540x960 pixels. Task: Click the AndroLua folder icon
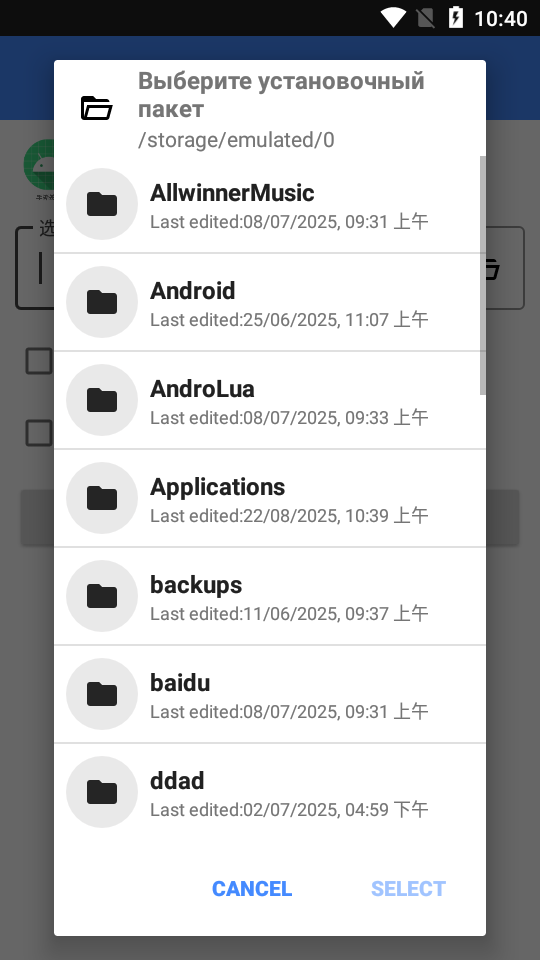[102, 400]
